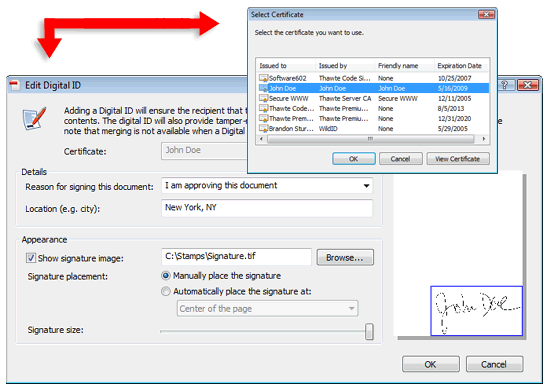Screen dimensions: 550x390
Task: Select the 5/16/2009 expiration date
Action: pos(452,88)
